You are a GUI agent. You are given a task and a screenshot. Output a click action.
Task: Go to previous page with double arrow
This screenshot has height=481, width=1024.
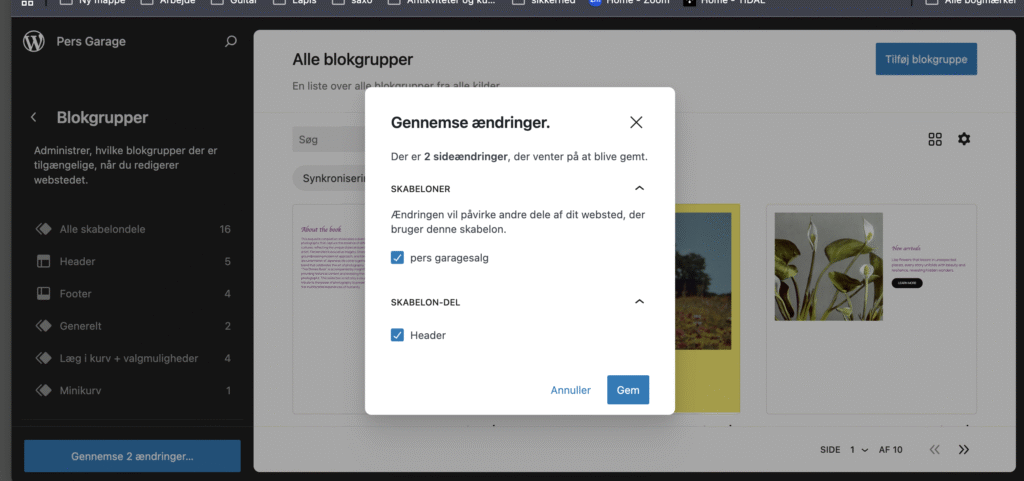point(935,450)
